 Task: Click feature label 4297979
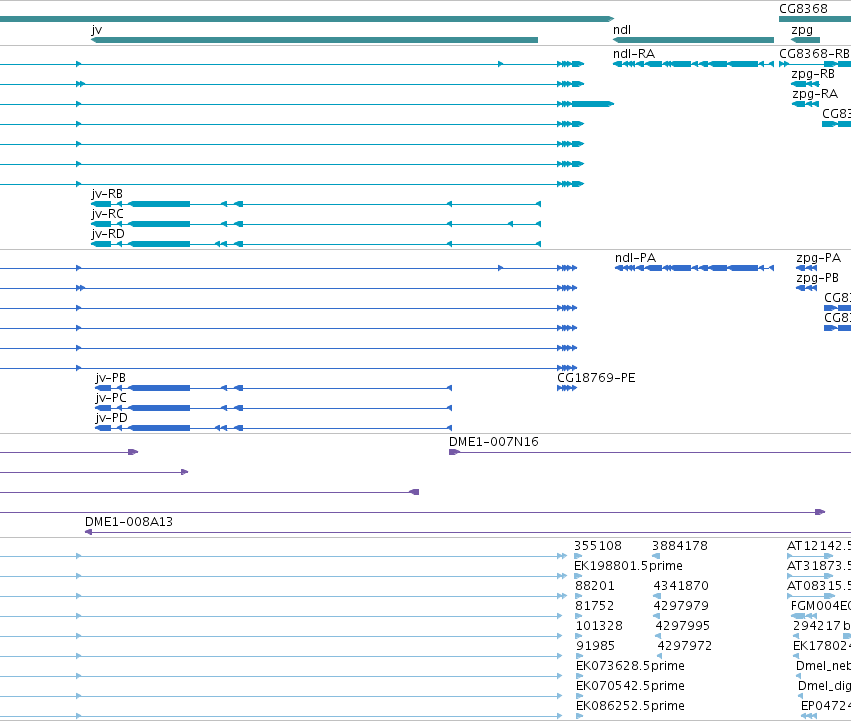[x=681, y=606]
